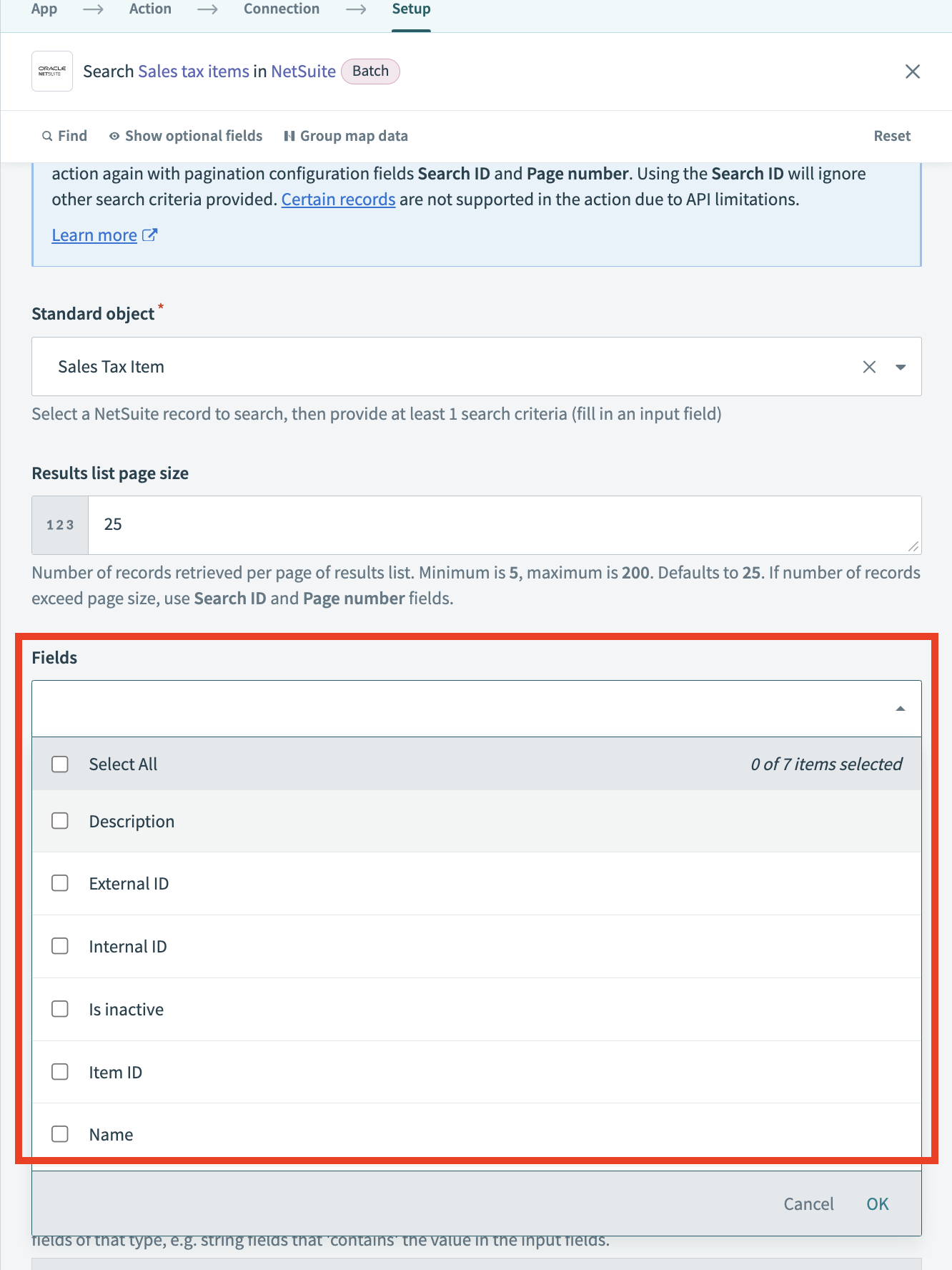Select the Setup tab

coord(410,9)
